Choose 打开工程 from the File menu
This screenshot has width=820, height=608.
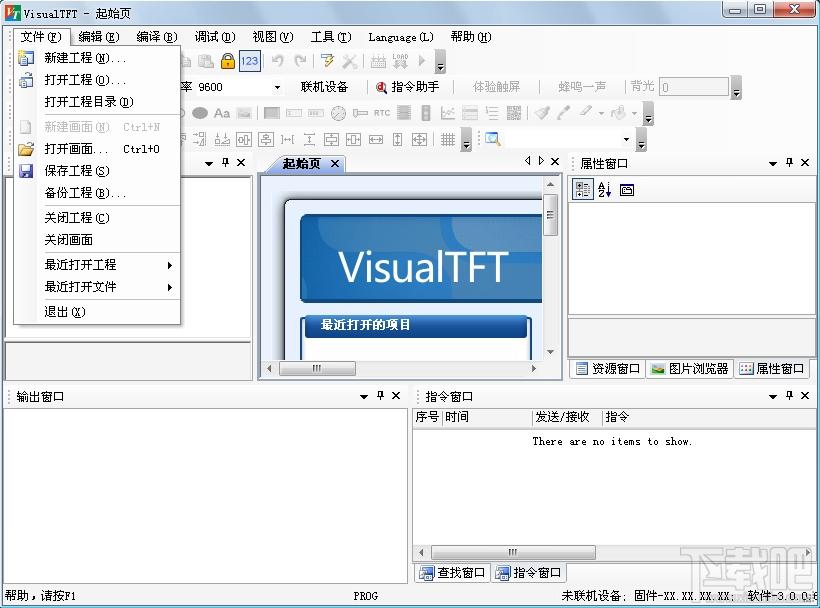coord(98,80)
